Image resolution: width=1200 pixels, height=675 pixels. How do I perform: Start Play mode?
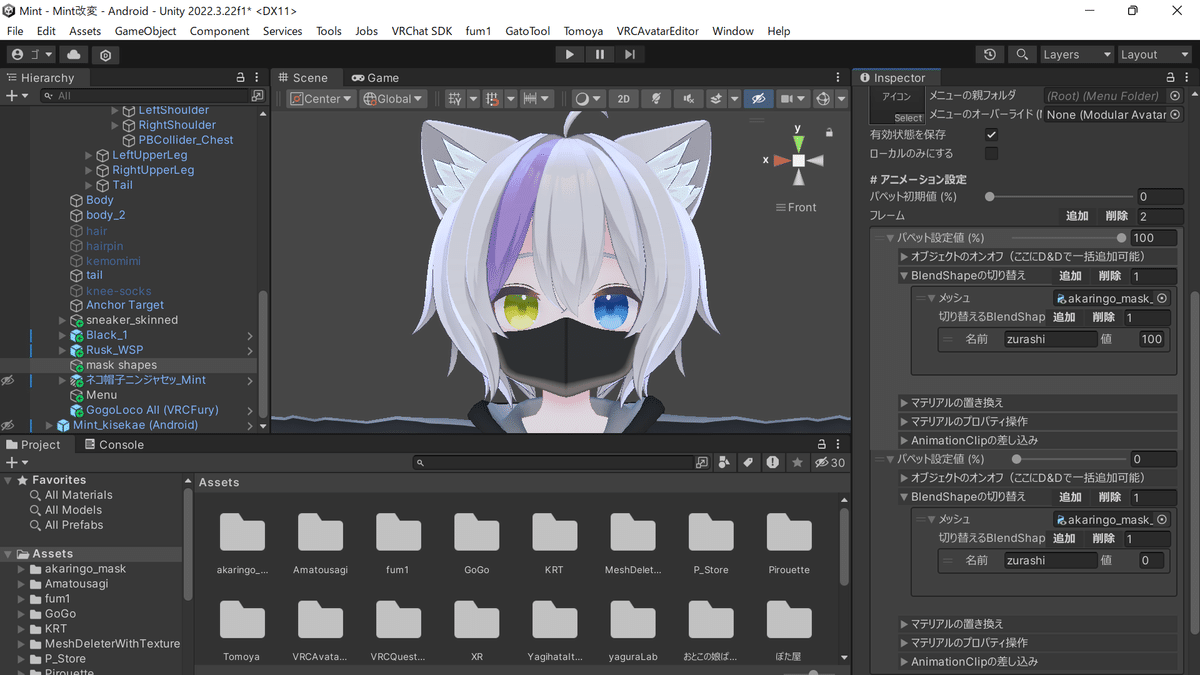coord(569,55)
